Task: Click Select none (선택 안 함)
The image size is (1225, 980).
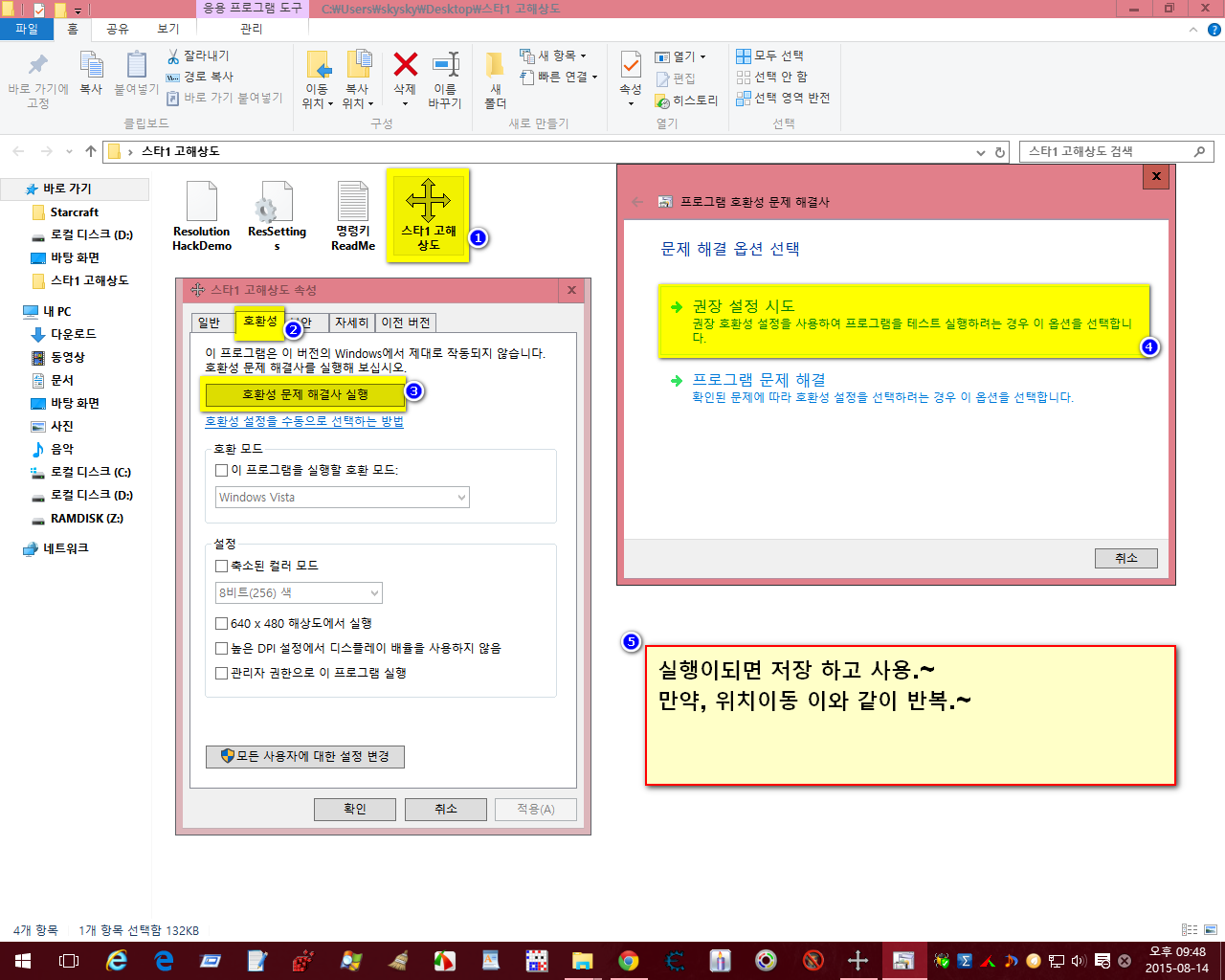Action: point(772,77)
